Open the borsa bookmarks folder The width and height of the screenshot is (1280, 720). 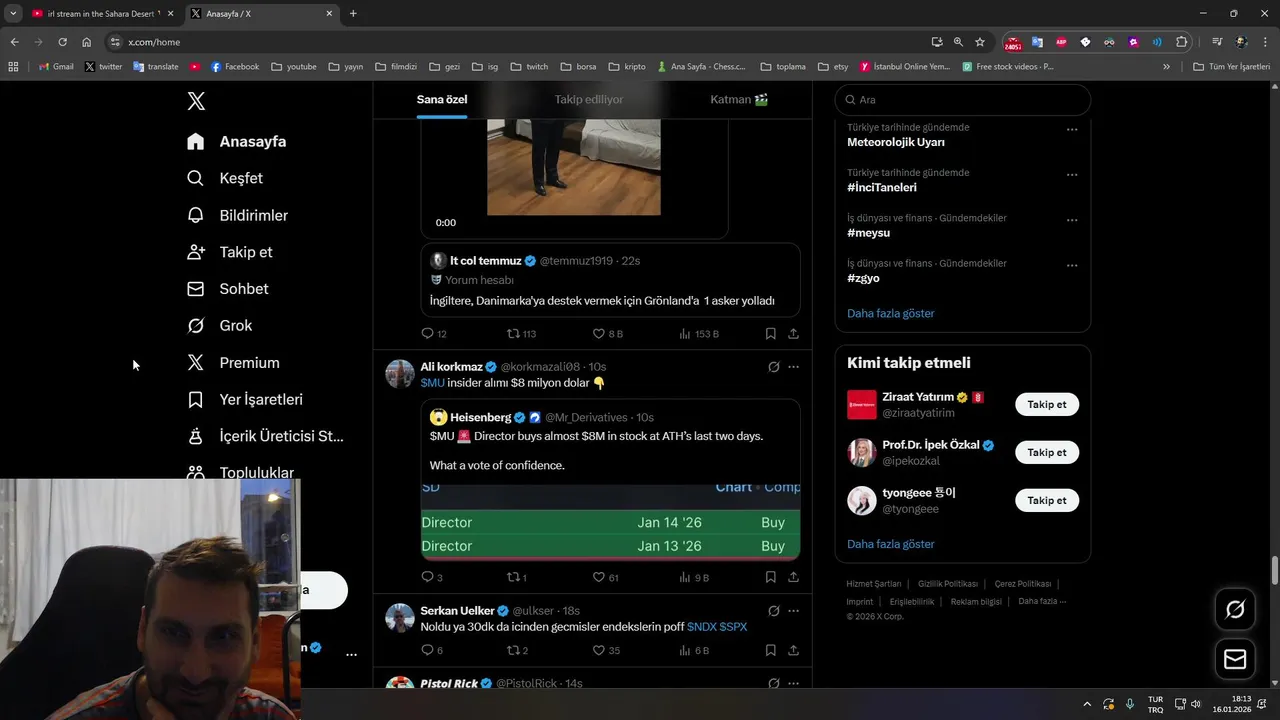pos(578,67)
